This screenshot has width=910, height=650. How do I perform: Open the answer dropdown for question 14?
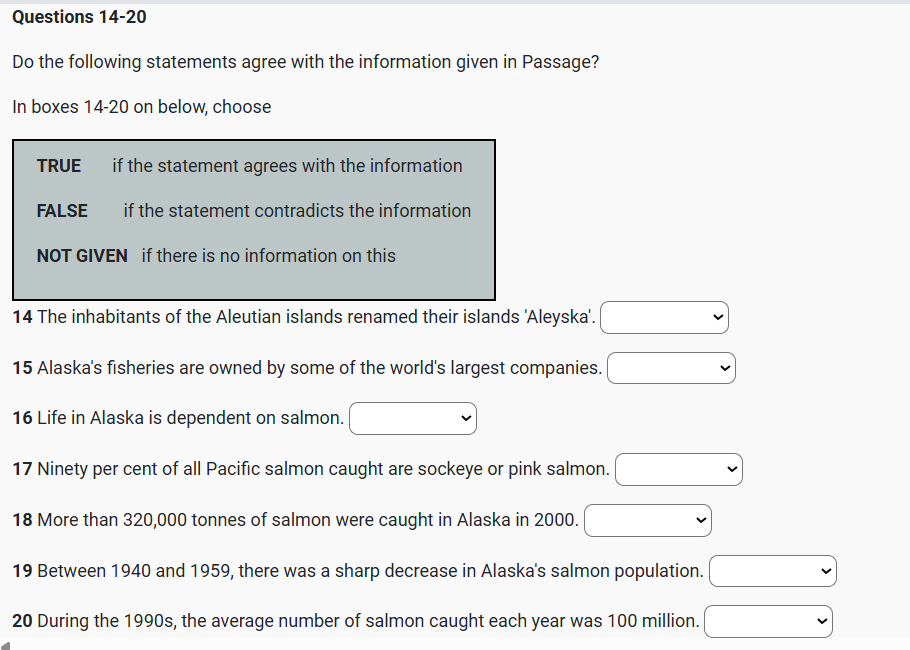click(664, 318)
